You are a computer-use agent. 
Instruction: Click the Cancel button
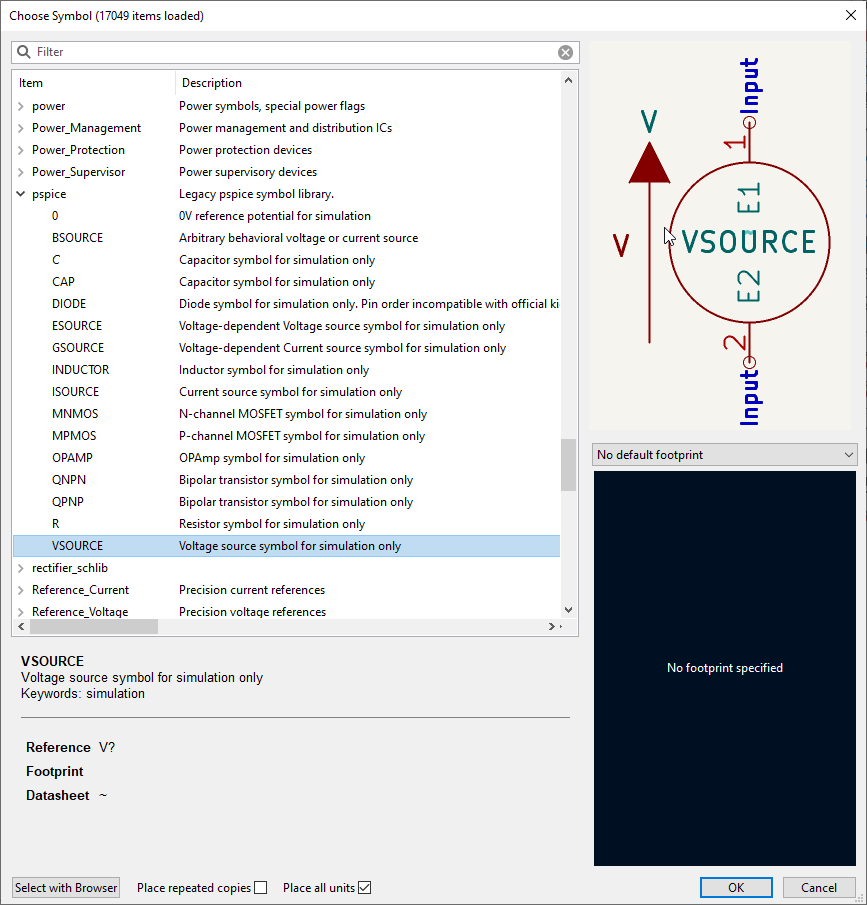(x=818, y=887)
